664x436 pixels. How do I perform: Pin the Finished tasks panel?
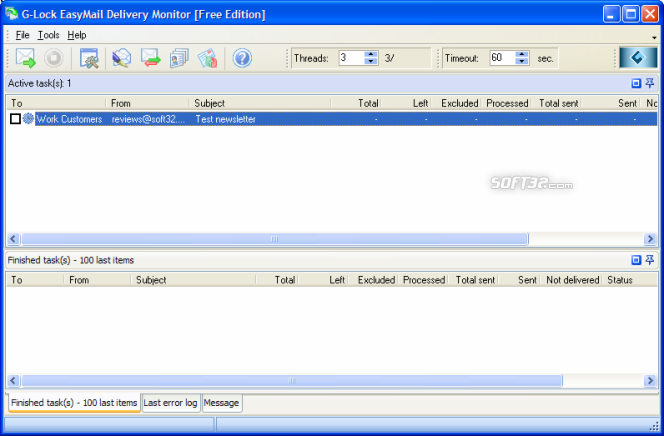(650, 260)
